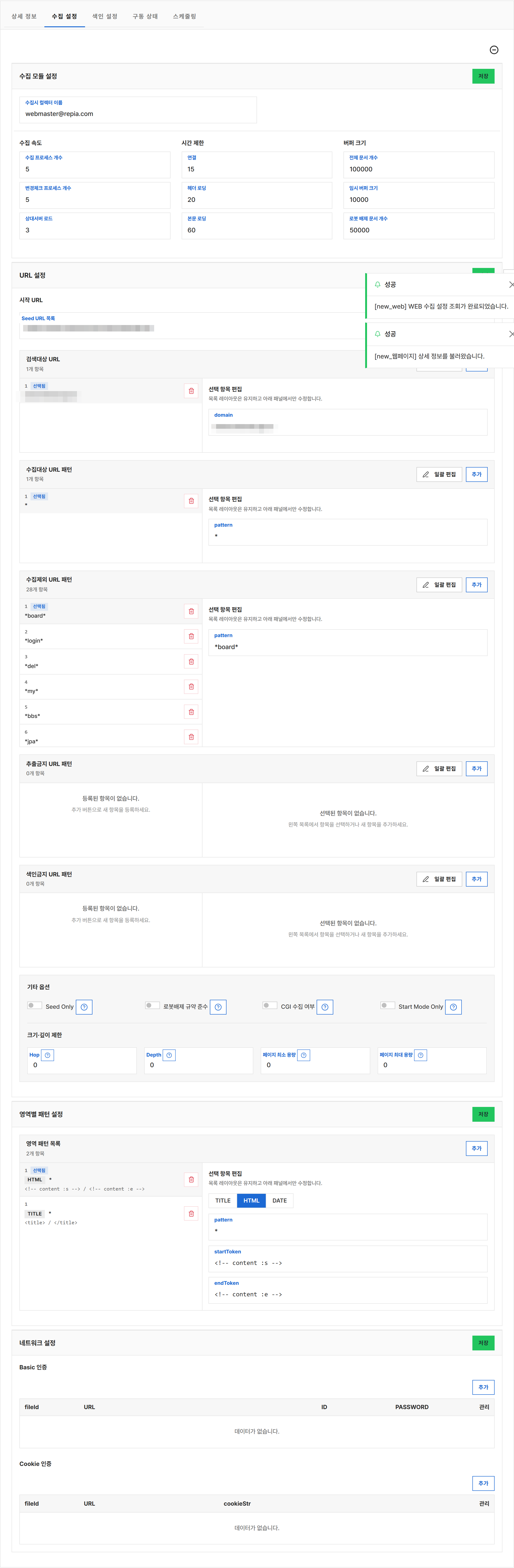This screenshot has width=514, height=1568.
Task: Edit the endToken field
Action: pyautogui.click(x=348, y=1290)
